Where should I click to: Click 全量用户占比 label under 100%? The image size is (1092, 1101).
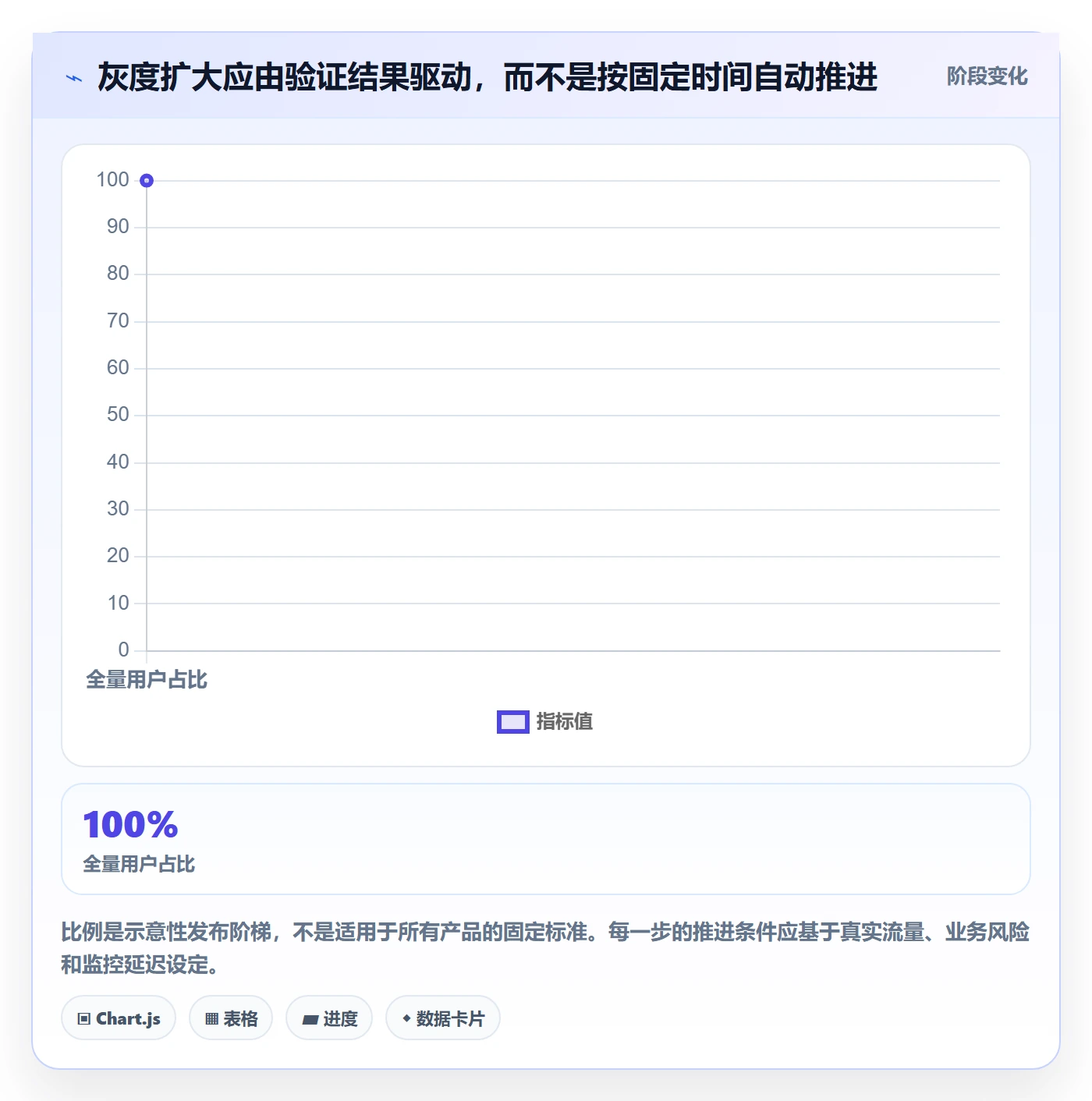coord(139,864)
